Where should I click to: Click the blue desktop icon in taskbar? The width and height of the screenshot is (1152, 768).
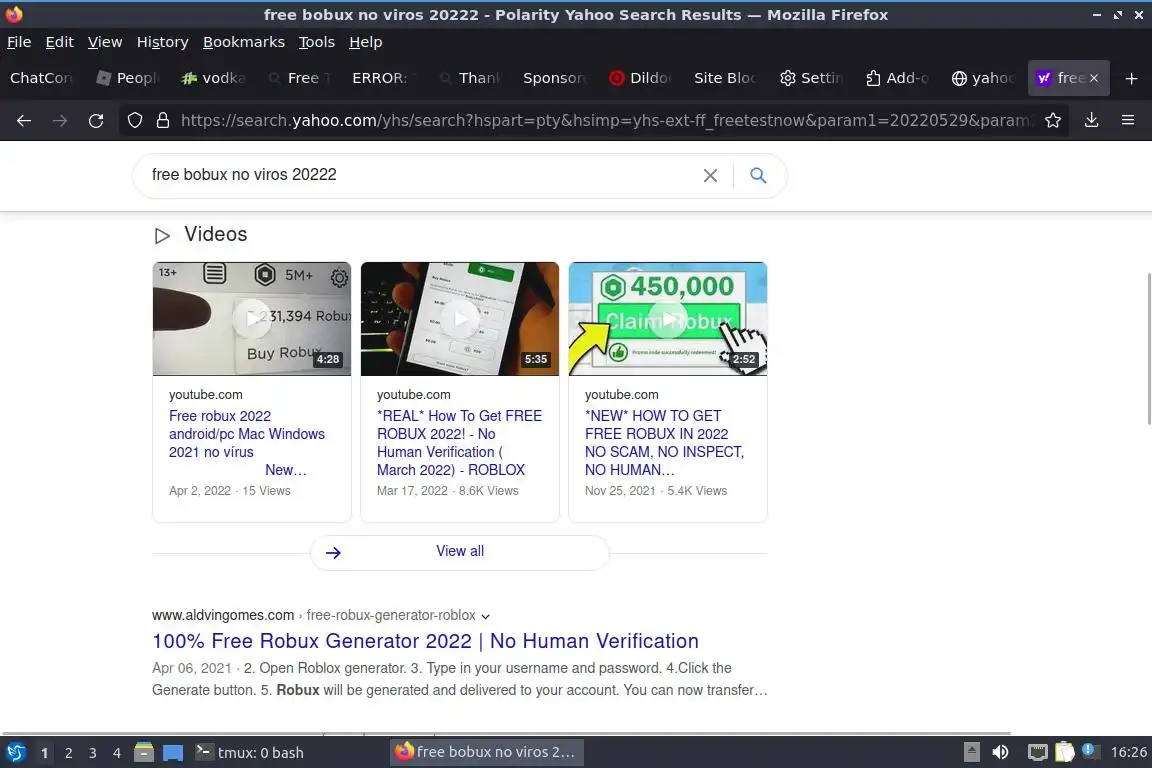click(173, 753)
